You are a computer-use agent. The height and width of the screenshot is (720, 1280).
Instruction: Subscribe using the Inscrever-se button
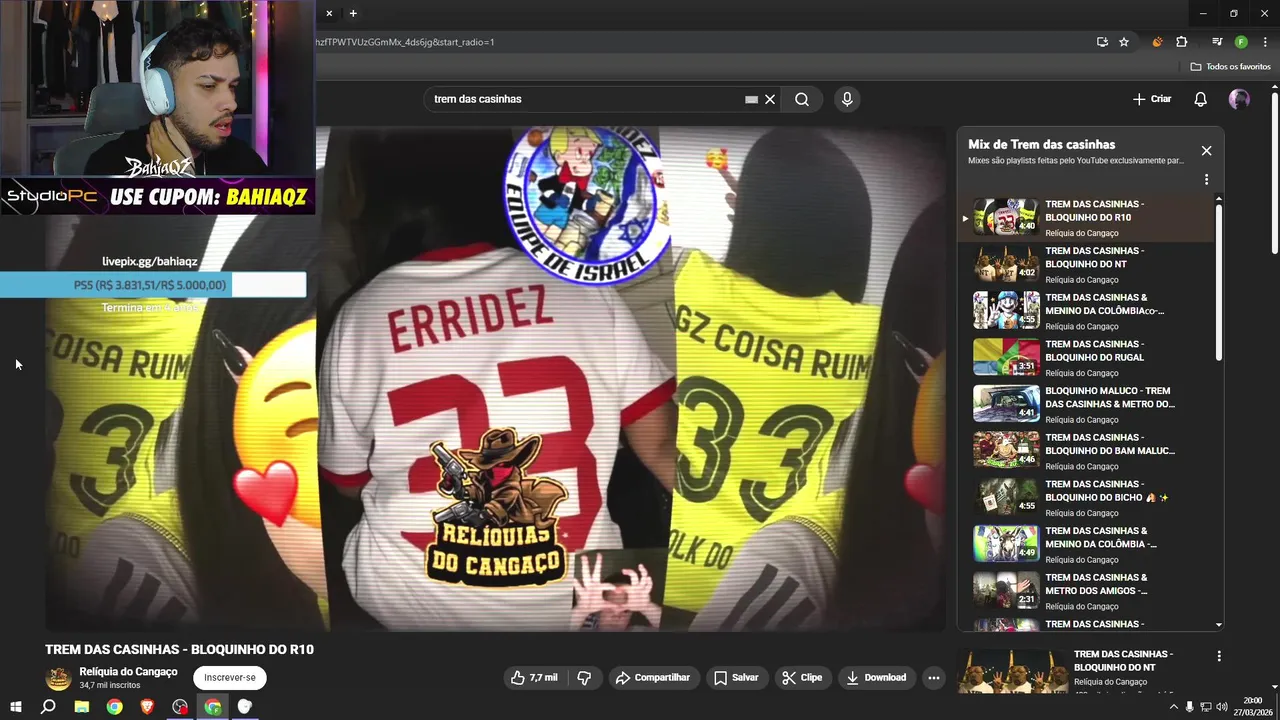(x=230, y=677)
